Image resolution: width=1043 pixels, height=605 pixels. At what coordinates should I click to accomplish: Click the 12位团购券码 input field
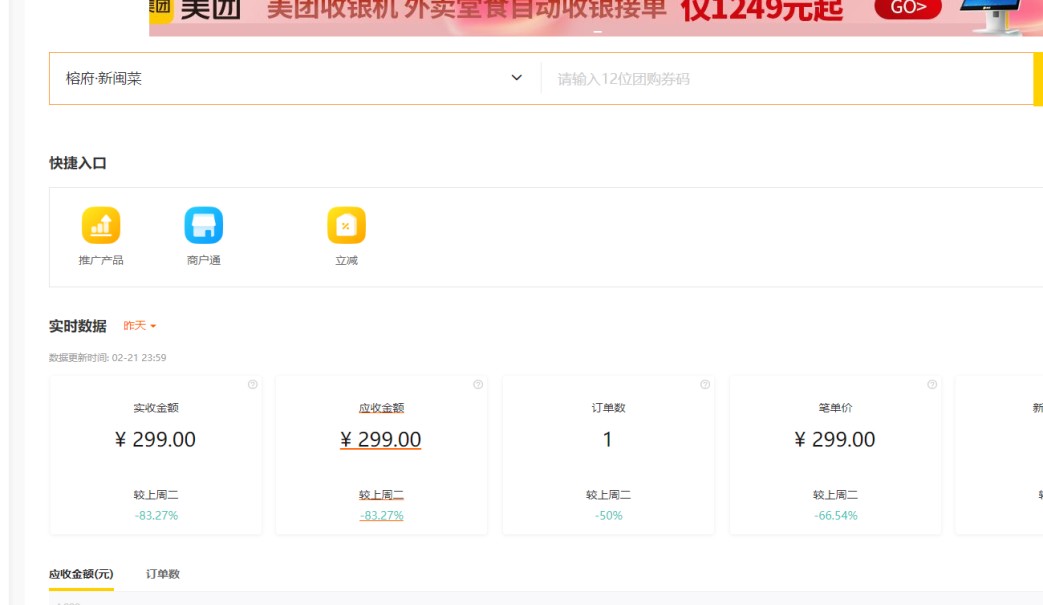pyautogui.click(x=780, y=79)
